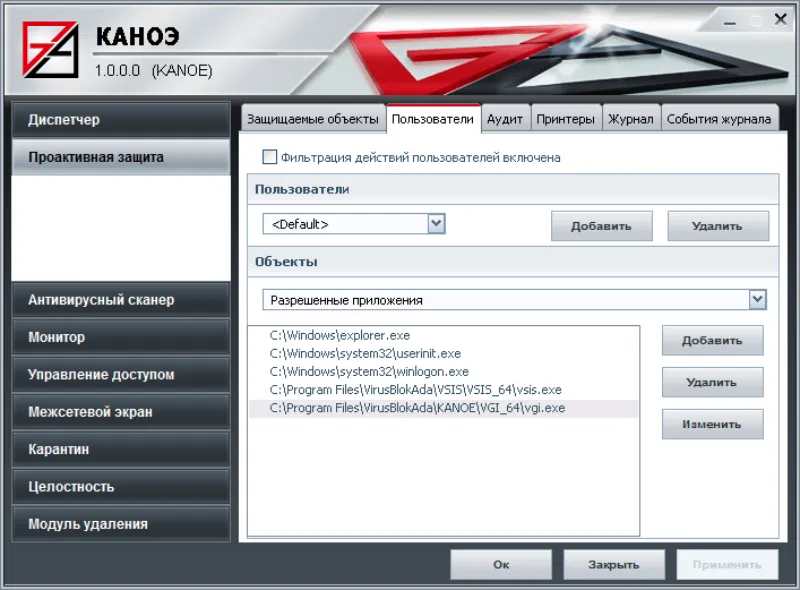Select Проактивная защита in sidebar
The image size is (800, 590).
121,157
